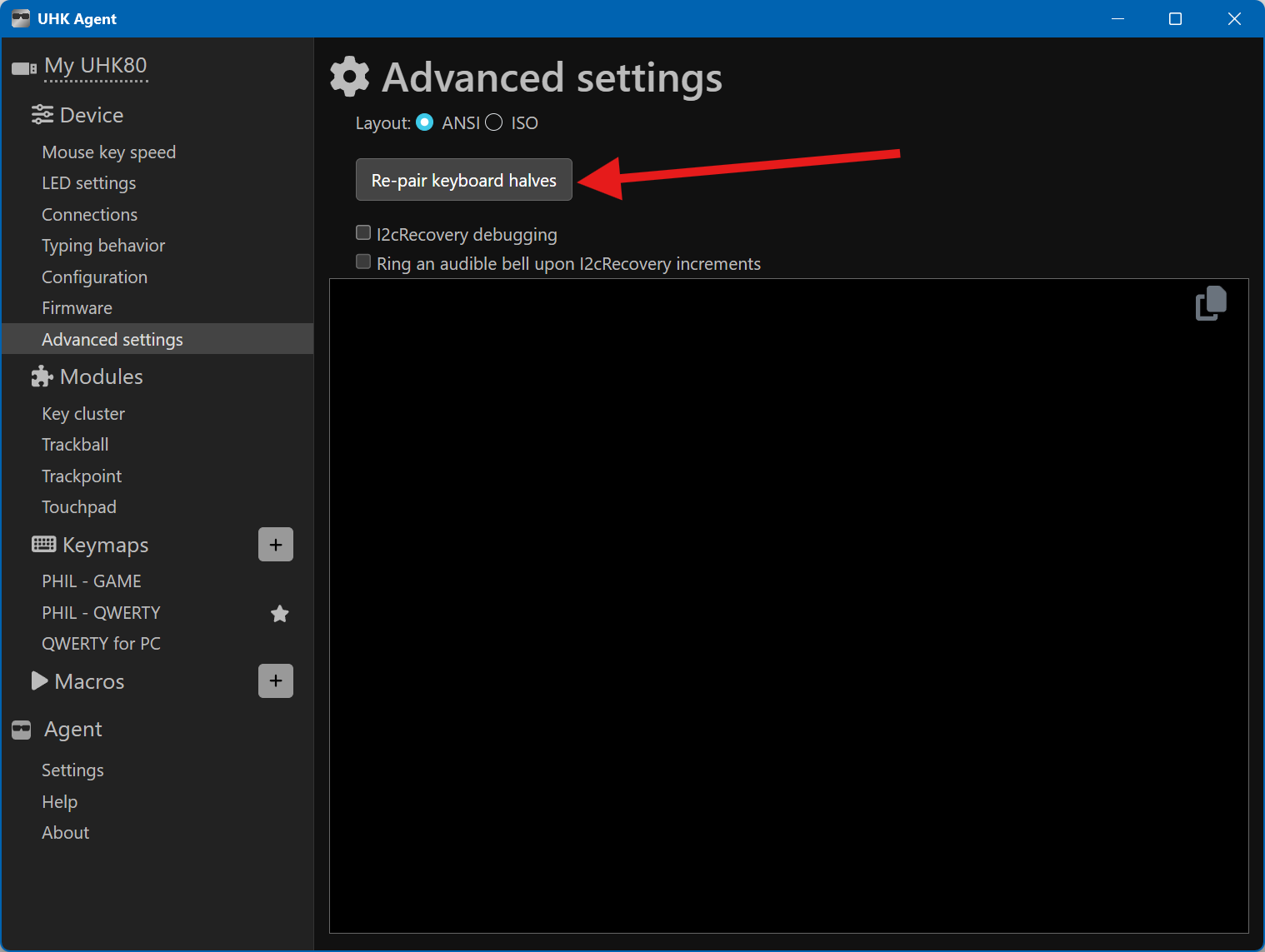Click the Macros section heading
This screenshot has width=1265, height=952.
(89, 681)
